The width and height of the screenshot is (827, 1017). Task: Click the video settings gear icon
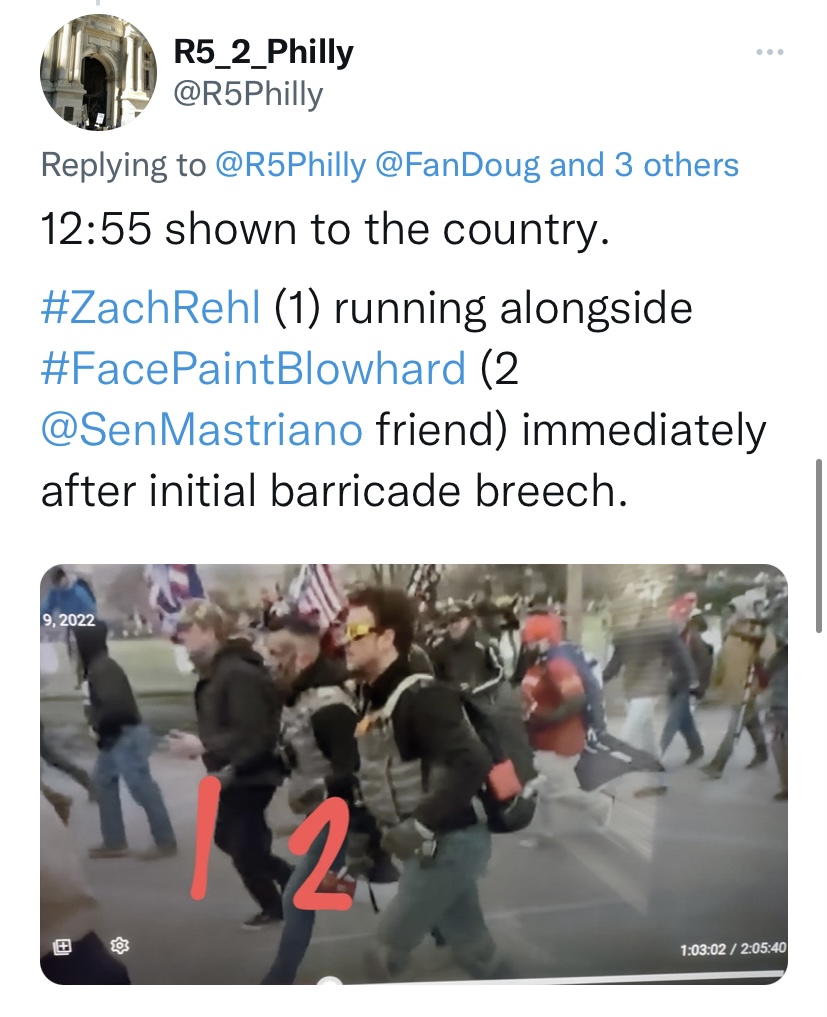[x=120, y=946]
